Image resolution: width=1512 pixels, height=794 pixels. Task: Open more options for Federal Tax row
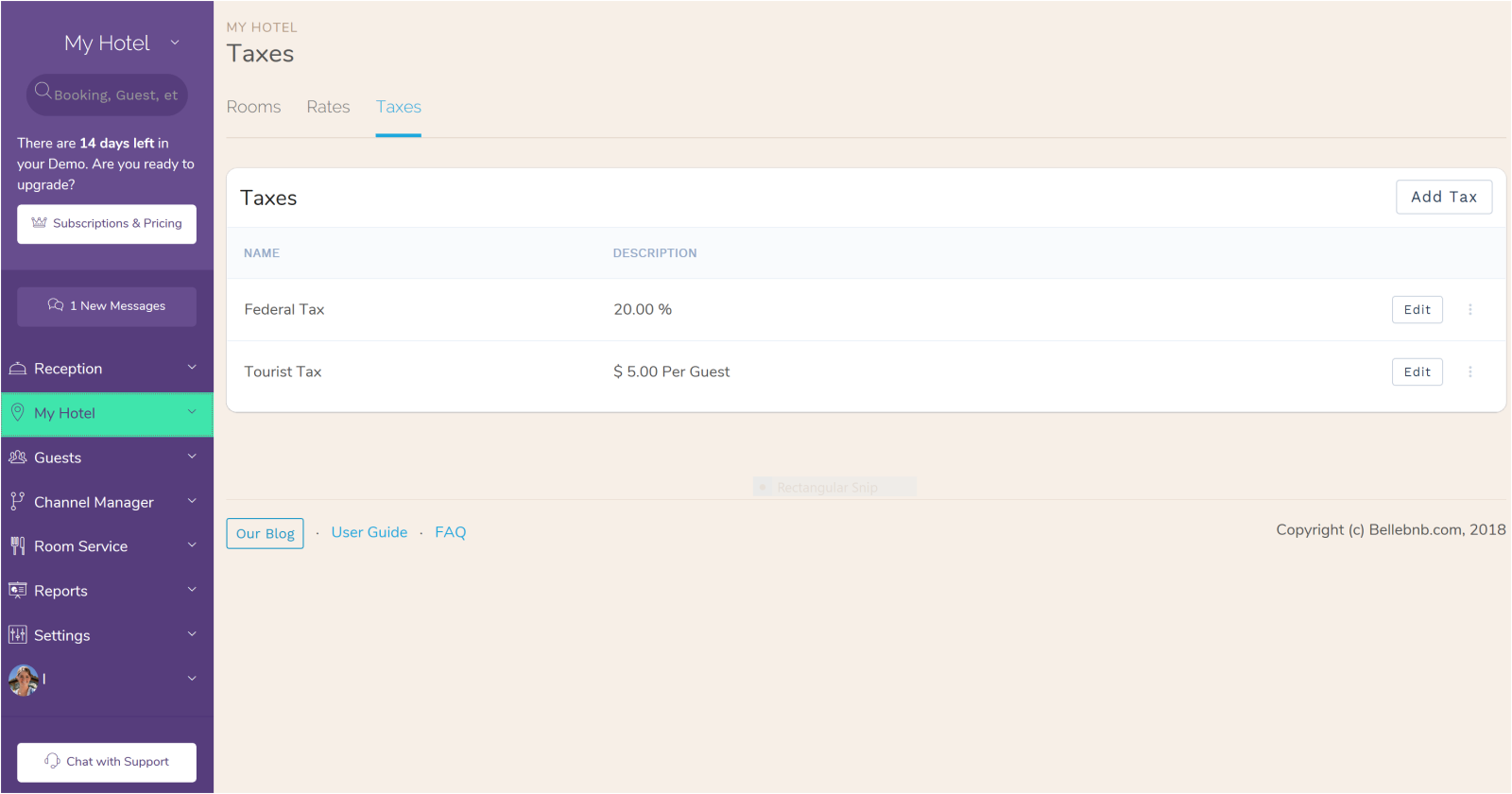click(1470, 309)
